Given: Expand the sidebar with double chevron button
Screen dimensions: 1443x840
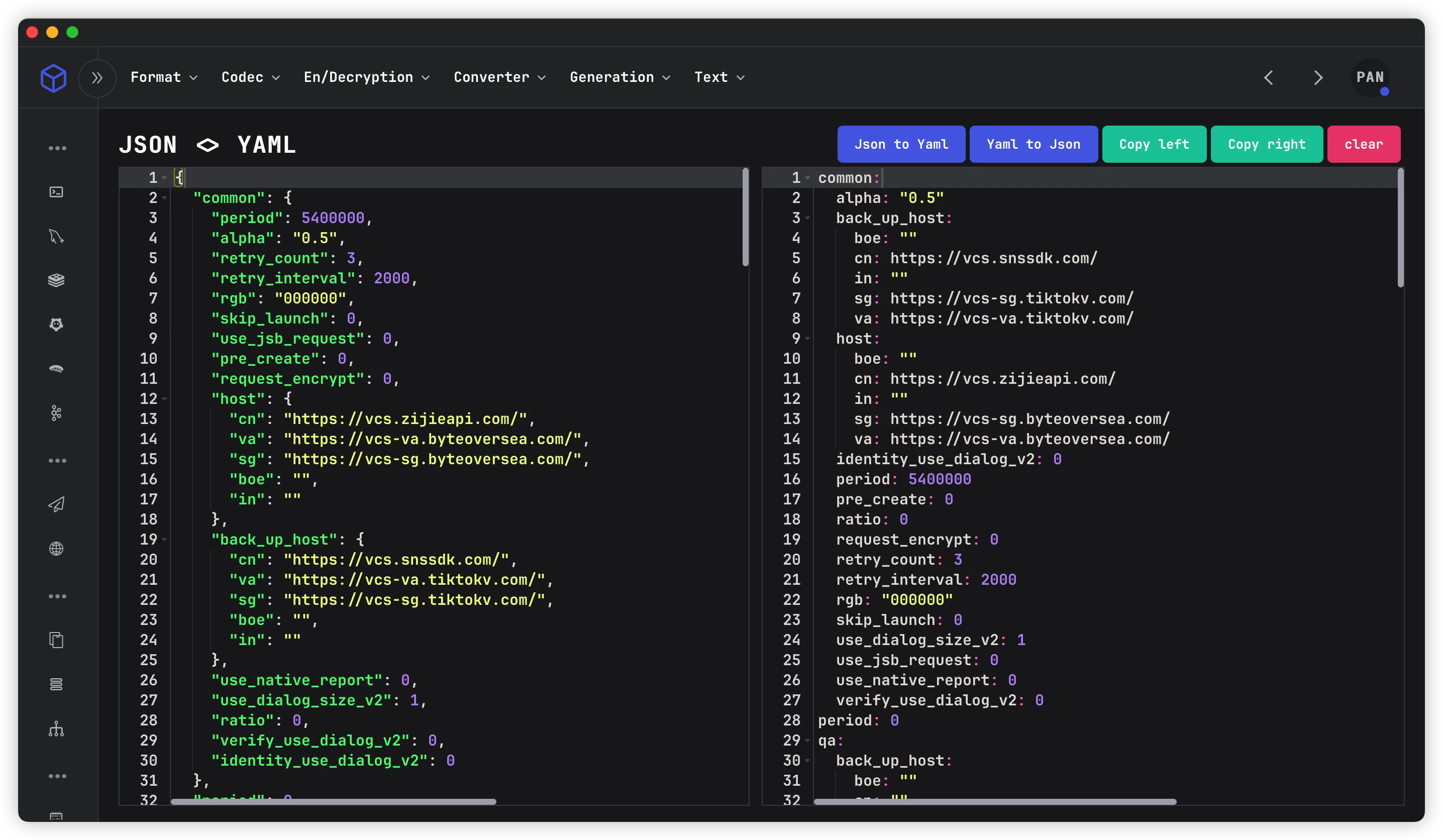Looking at the screenshot, I should (97, 78).
